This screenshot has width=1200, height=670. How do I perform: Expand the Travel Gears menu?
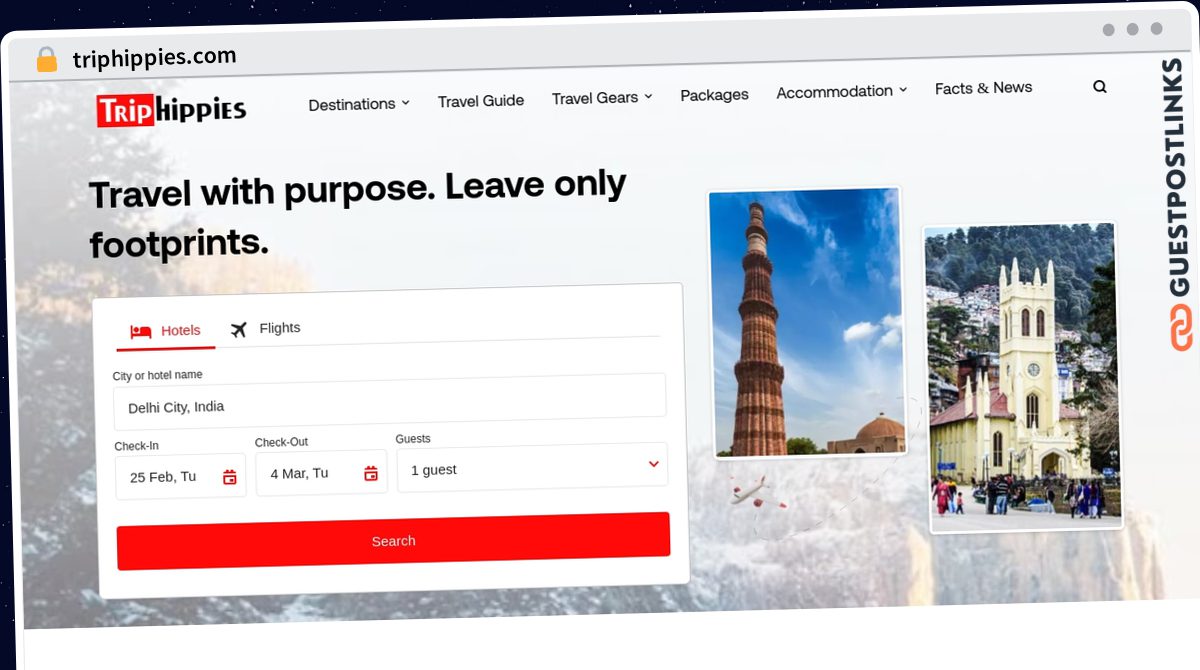pyautogui.click(x=602, y=97)
